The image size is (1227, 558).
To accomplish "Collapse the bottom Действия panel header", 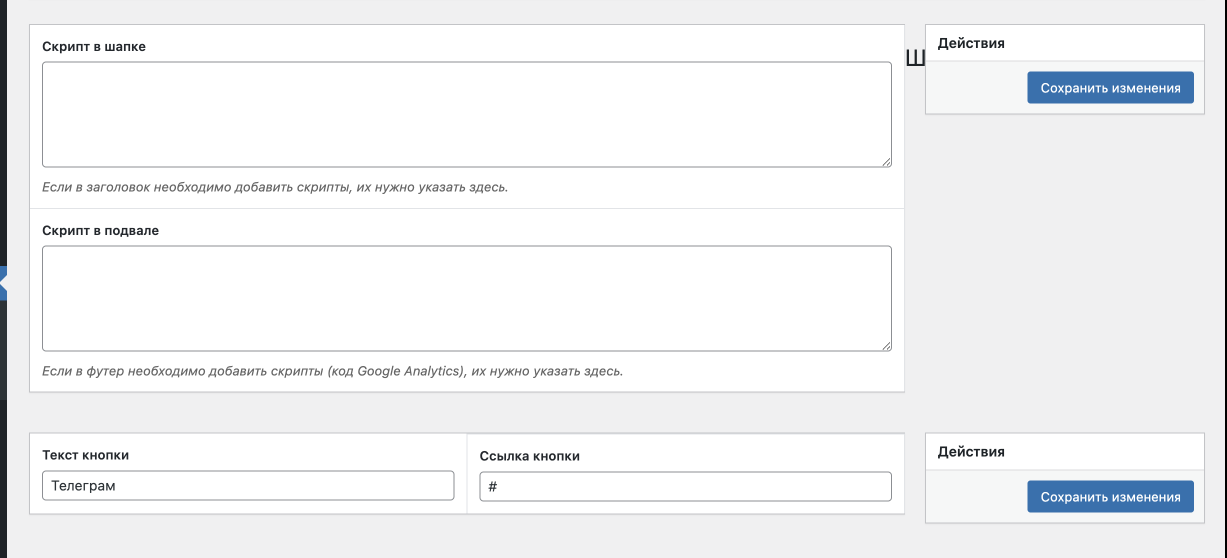I will click(1064, 451).
